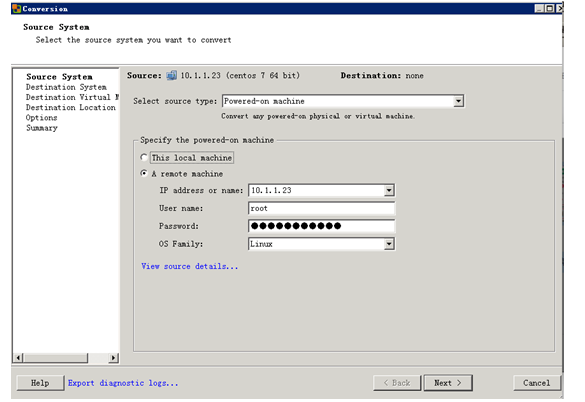Open the Options step in sidebar
This screenshot has height=402, width=585.
[41, 118]
